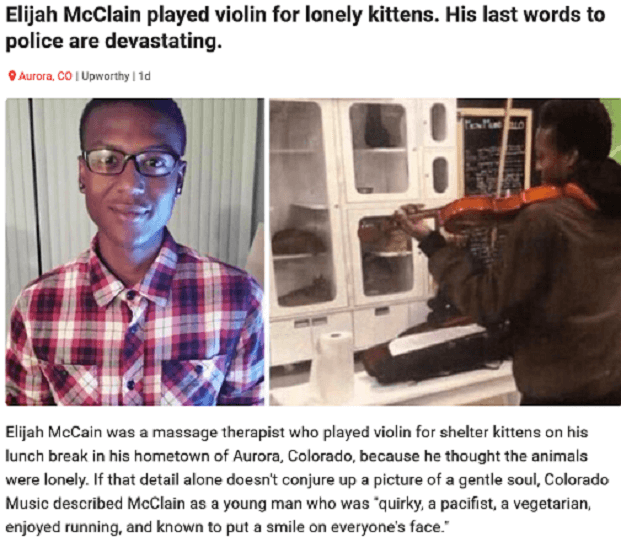This screenshot has width=621, height=537.
Task: Click the article's first line 'Elijah McCain was a massage therapist'
Action: (145, 432)
